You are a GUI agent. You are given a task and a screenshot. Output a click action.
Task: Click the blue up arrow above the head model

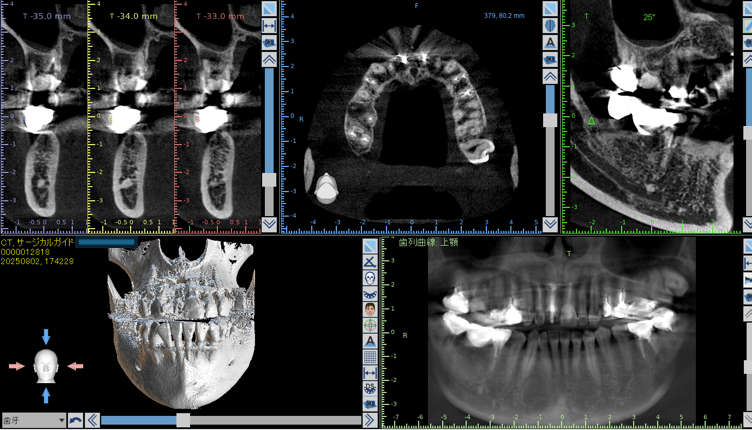(x=46, y=337)
